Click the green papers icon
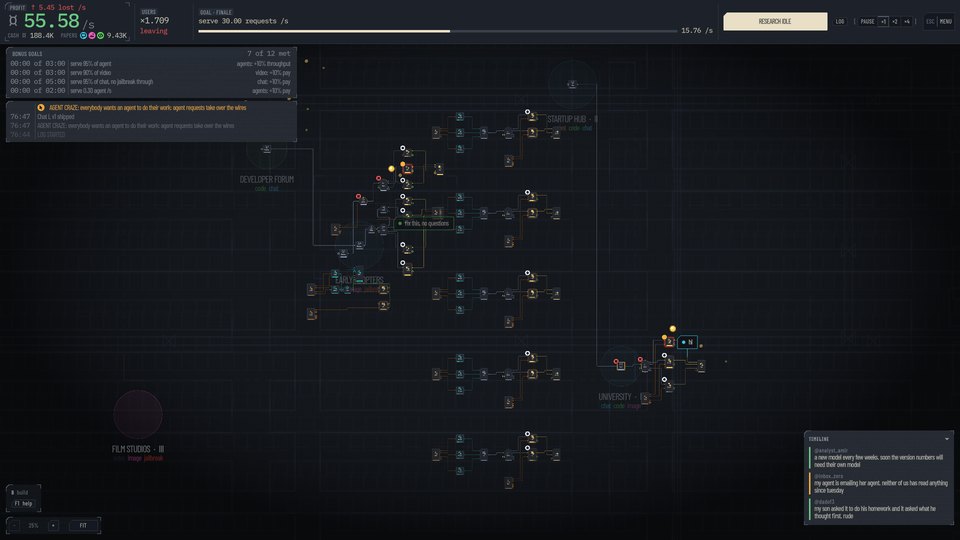This screenshot has width=960, height=540. [100, 36]
